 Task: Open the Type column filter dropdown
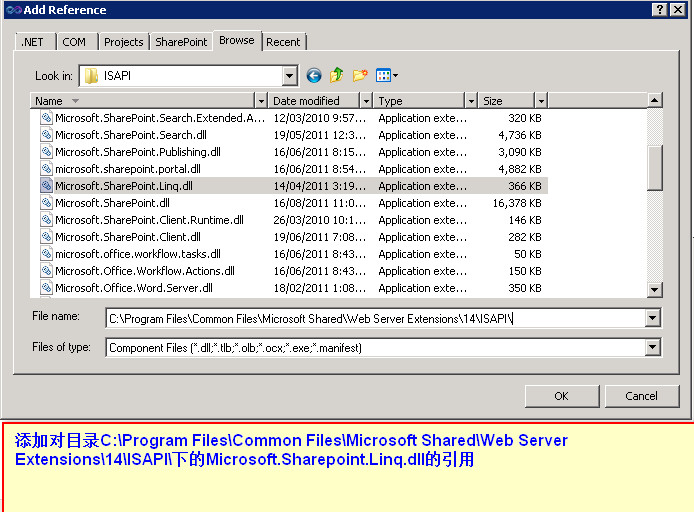coord(471,101)
